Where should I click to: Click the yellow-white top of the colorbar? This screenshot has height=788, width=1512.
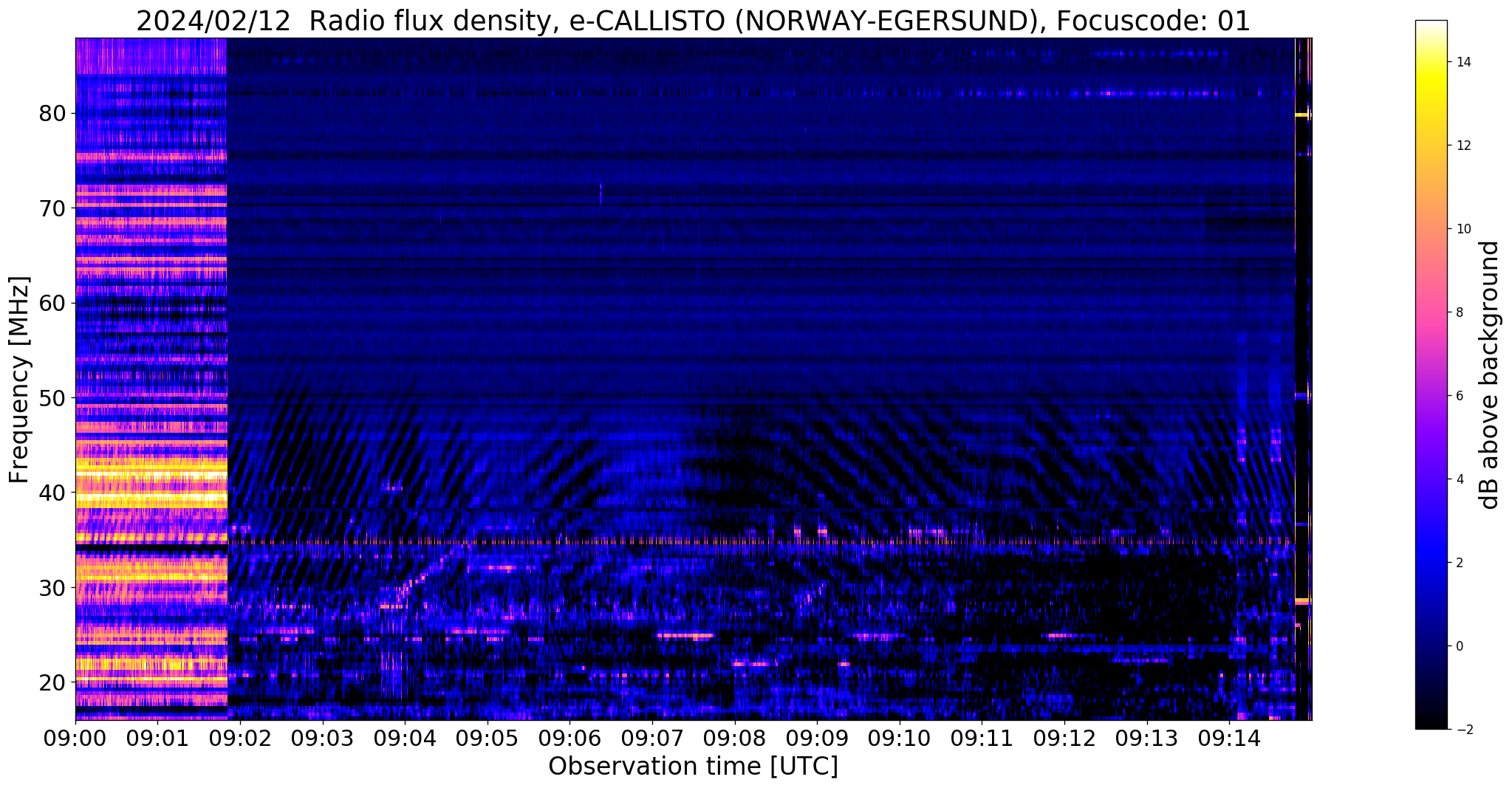point(1431,44)
